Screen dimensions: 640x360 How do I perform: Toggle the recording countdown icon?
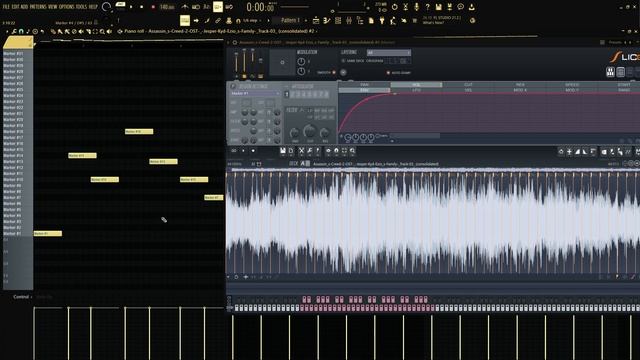click(207, 7)
